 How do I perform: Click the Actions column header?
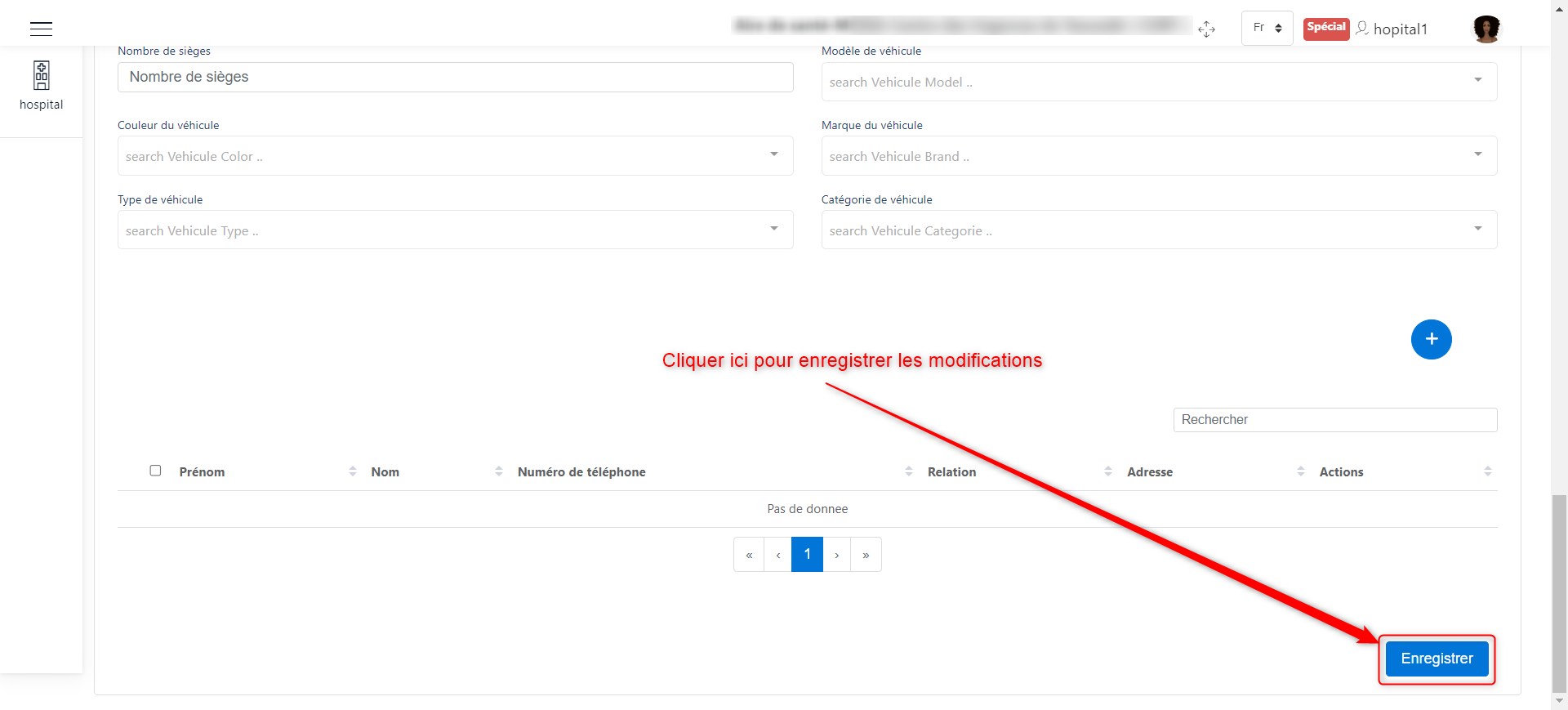1341,472
